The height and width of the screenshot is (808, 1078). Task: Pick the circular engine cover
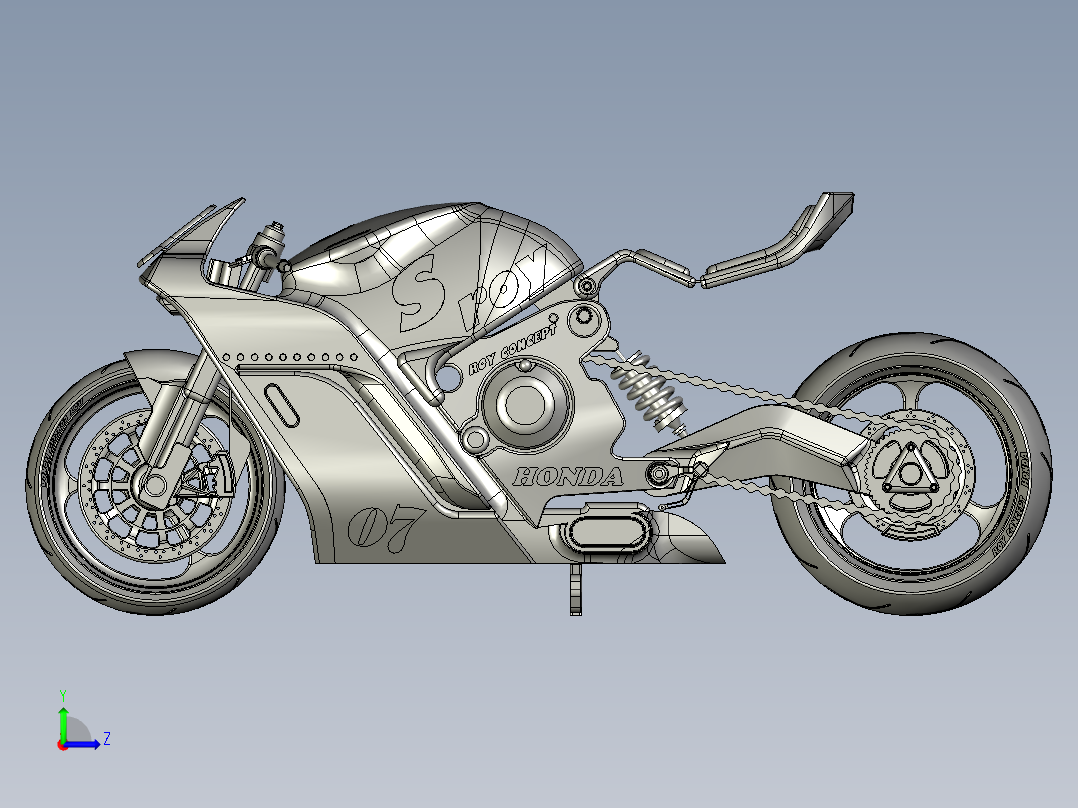[x=526, y=404]
